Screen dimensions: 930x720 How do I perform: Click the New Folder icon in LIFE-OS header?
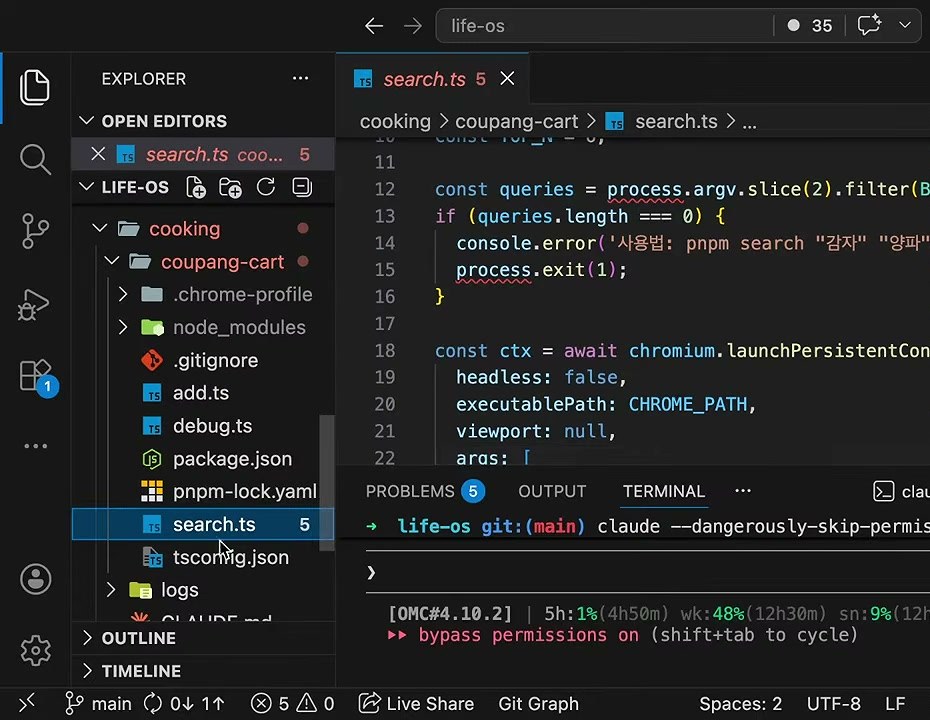(x=230, y=187)
